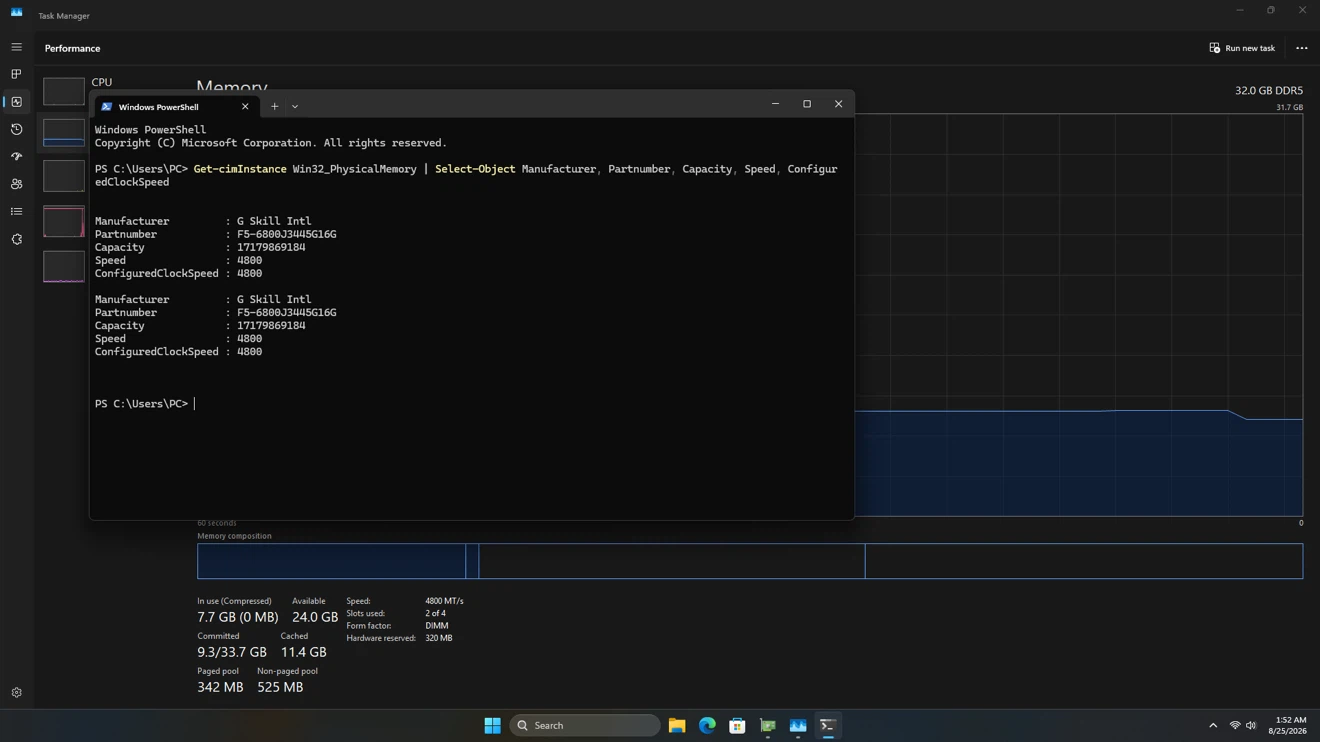This screenshot has width=1320, height=742.
Task: Click the Task Manager taskbar icon
Action: point(798,725)
